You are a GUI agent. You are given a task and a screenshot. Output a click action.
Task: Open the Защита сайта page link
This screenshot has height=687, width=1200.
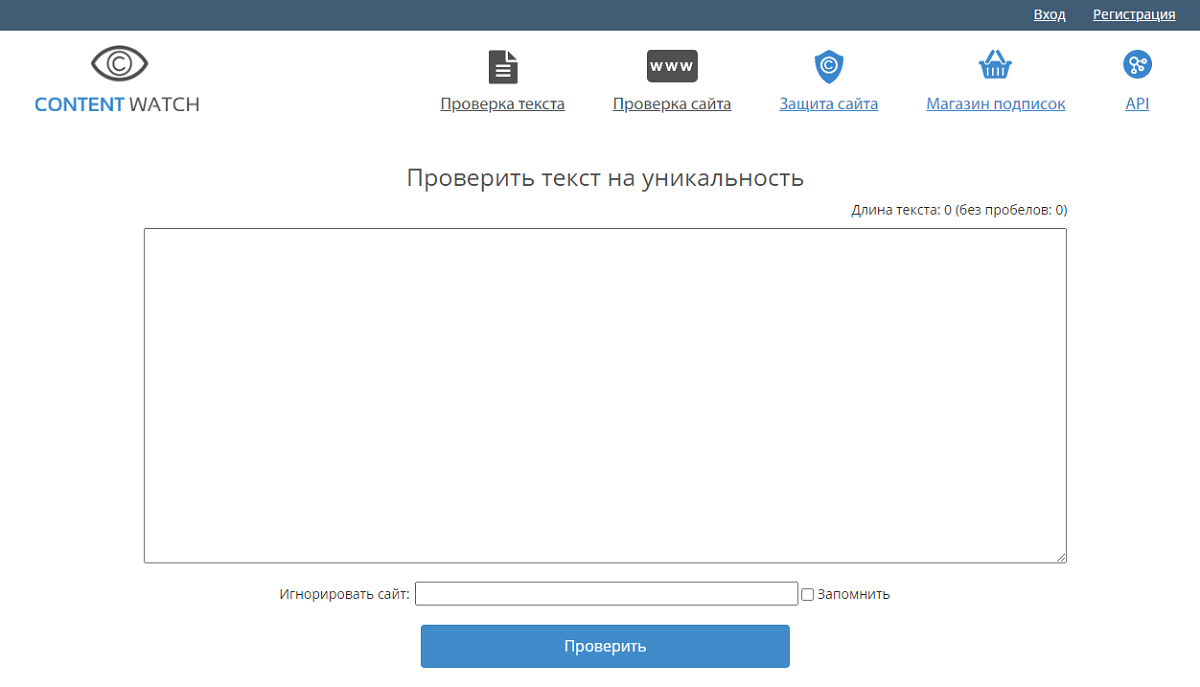click(x=828, y=104)
